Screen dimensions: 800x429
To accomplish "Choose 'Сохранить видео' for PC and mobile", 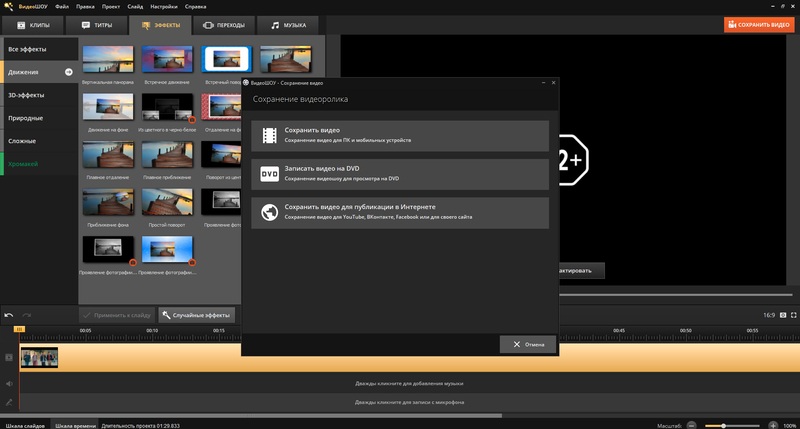I will [x=400, y=136].
